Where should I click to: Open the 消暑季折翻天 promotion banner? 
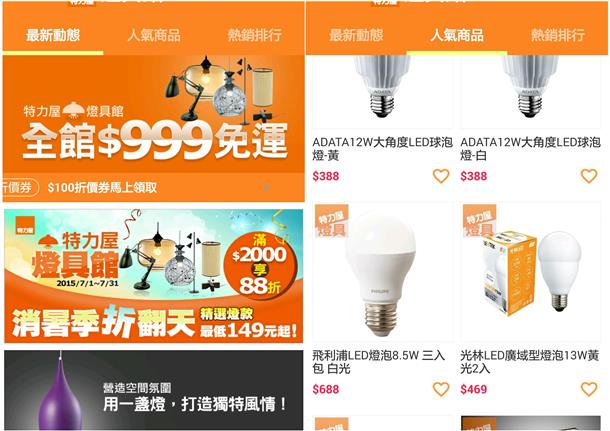tap(154, 276)
